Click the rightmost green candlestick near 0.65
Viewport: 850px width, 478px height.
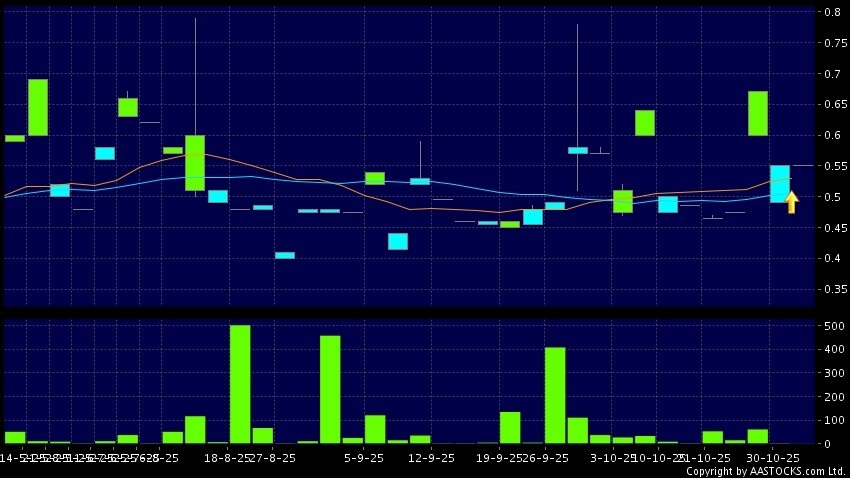pos(757,113)
